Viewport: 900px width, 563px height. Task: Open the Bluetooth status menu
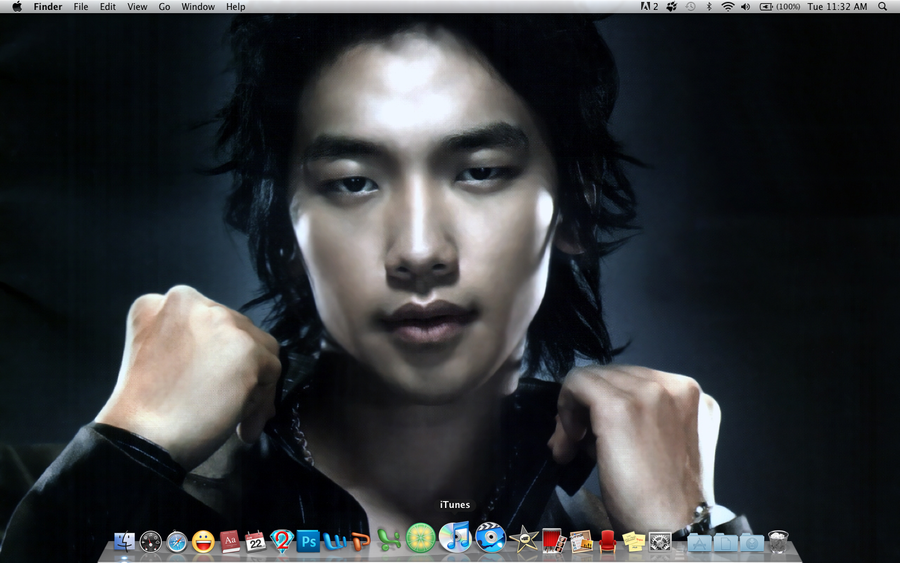[x=709, y=7]
